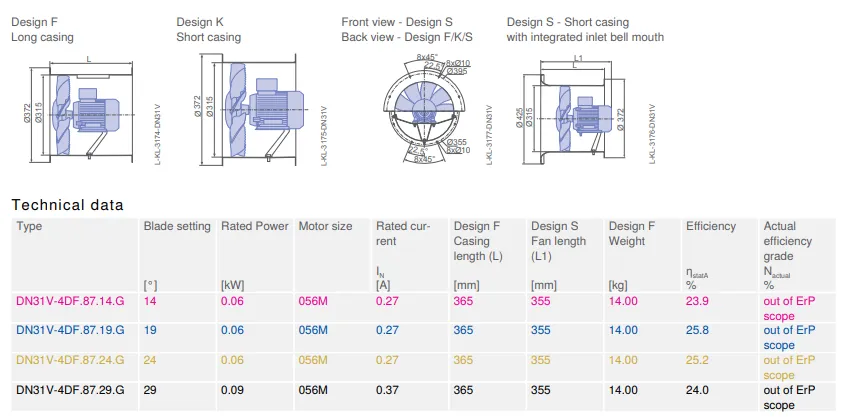The height and width of the screenshot is (417, 842).
Task: Select the DN31V-4DF.87.29.G type entry
Action: [x=70, y=390]
